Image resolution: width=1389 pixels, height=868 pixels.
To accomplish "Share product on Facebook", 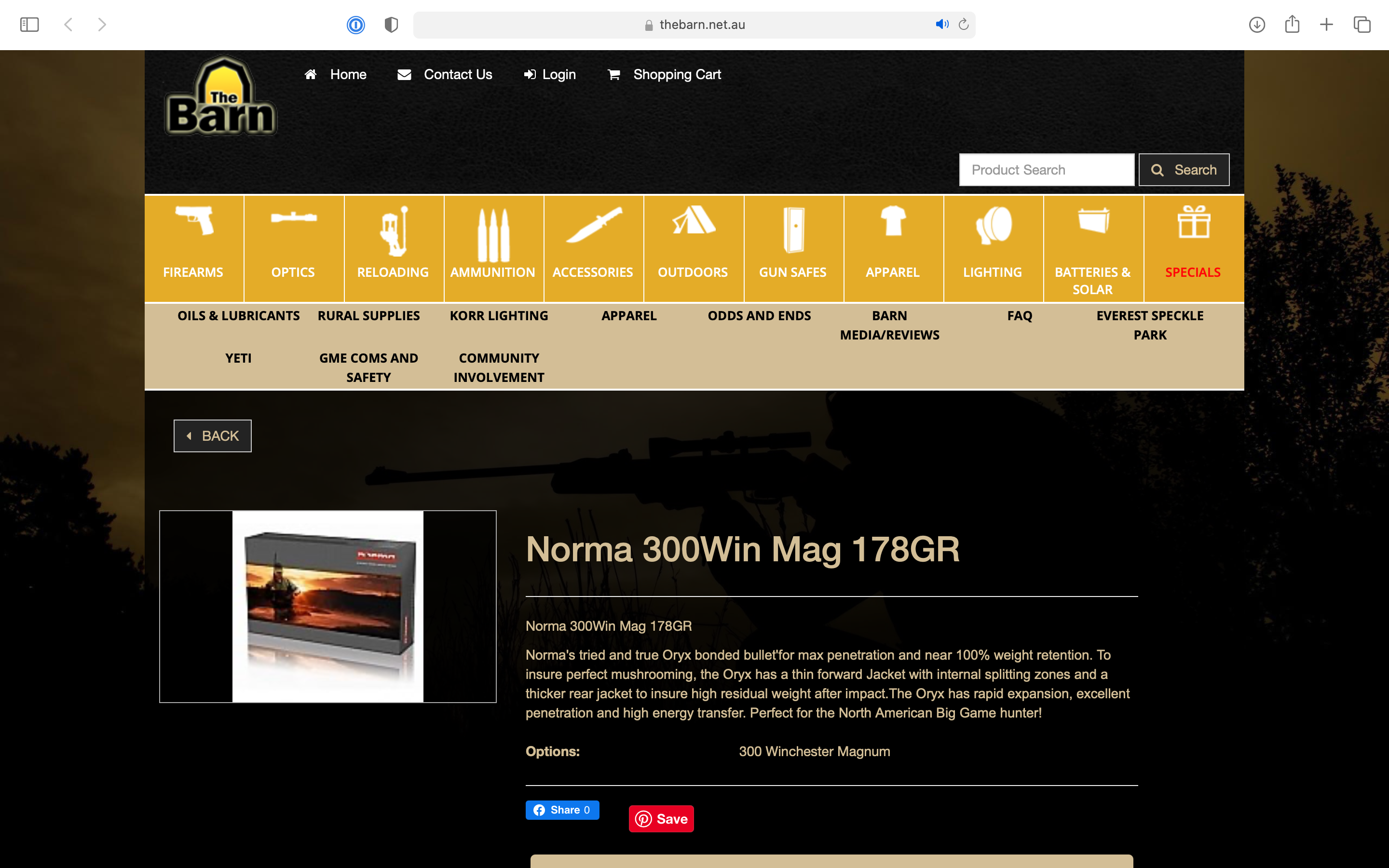I will tap(562, 810).
